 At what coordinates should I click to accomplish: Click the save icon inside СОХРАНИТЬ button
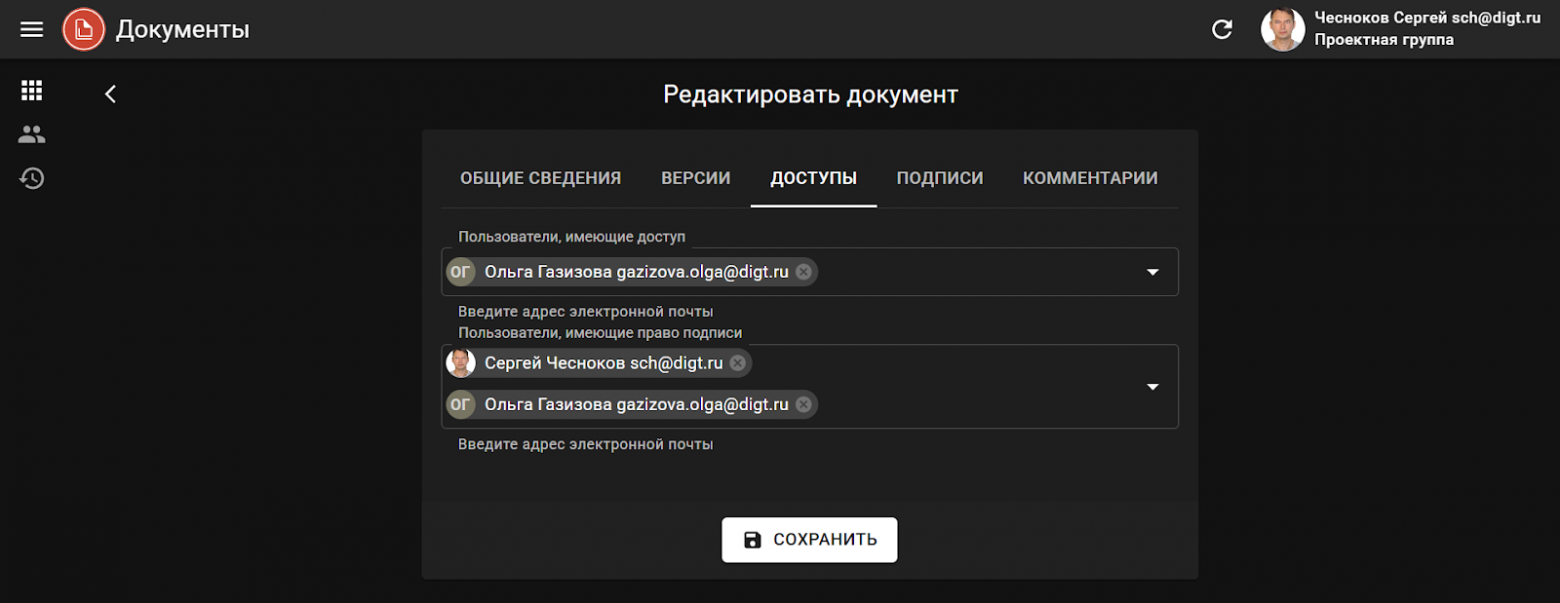[753, 539]
